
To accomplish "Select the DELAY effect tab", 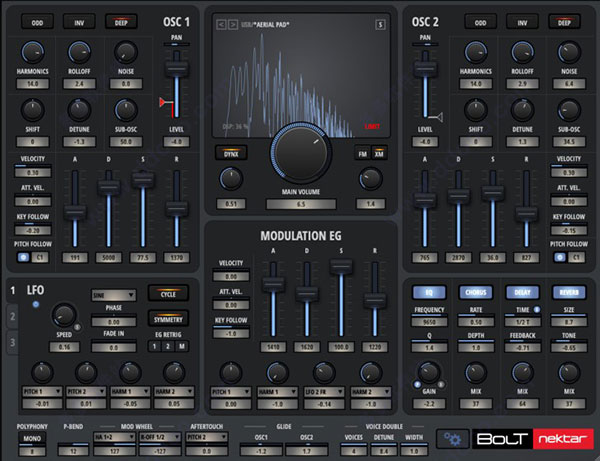I will pos(522,293).
